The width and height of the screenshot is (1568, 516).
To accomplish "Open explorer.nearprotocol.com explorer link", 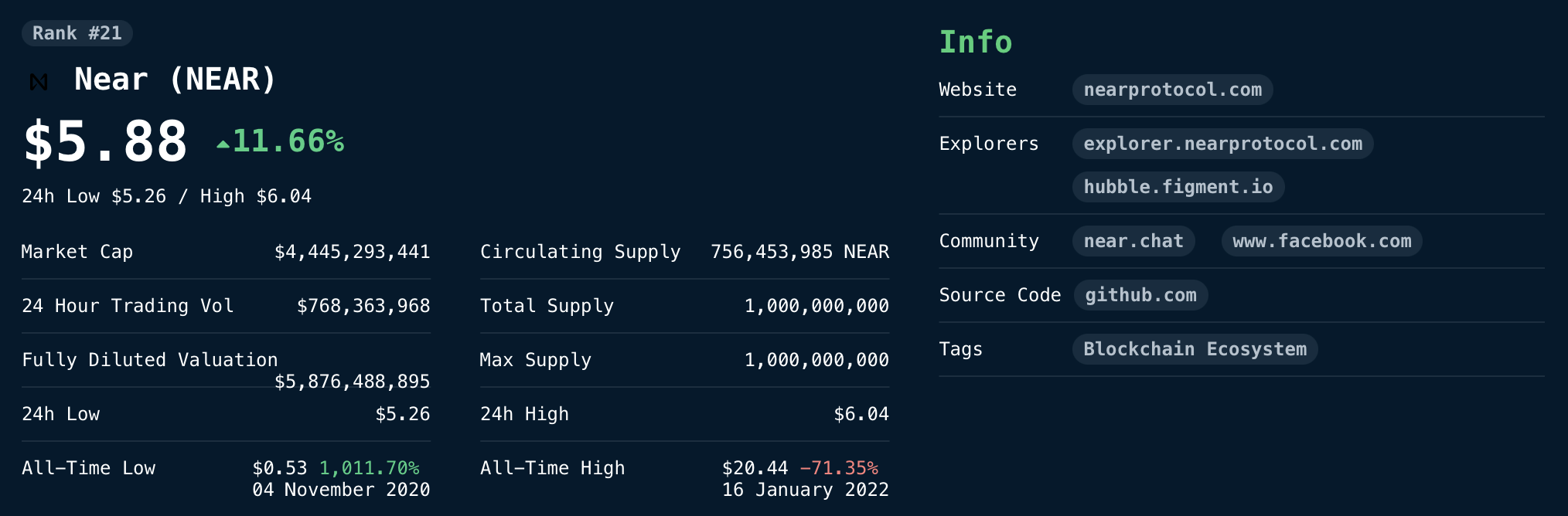I will click(1222, 144).
